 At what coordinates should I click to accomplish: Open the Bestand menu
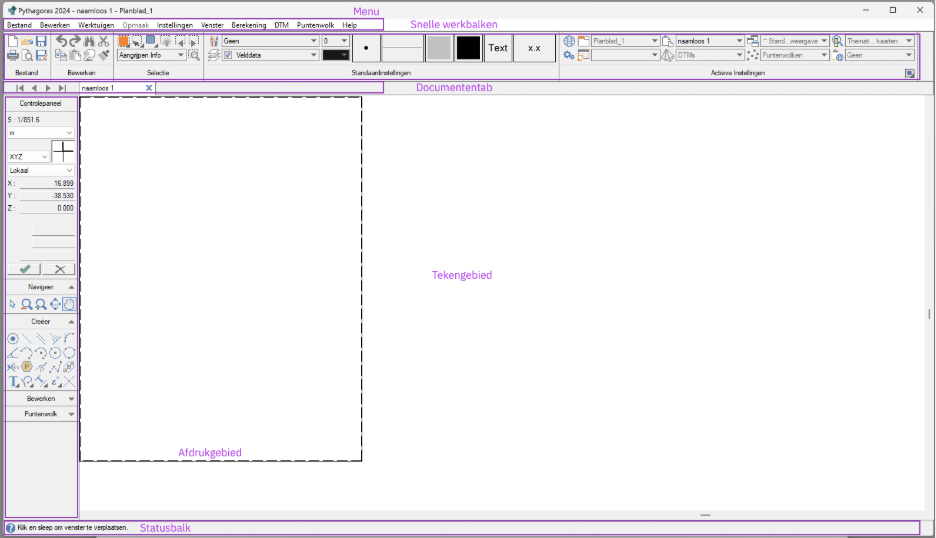pos(19,25)
